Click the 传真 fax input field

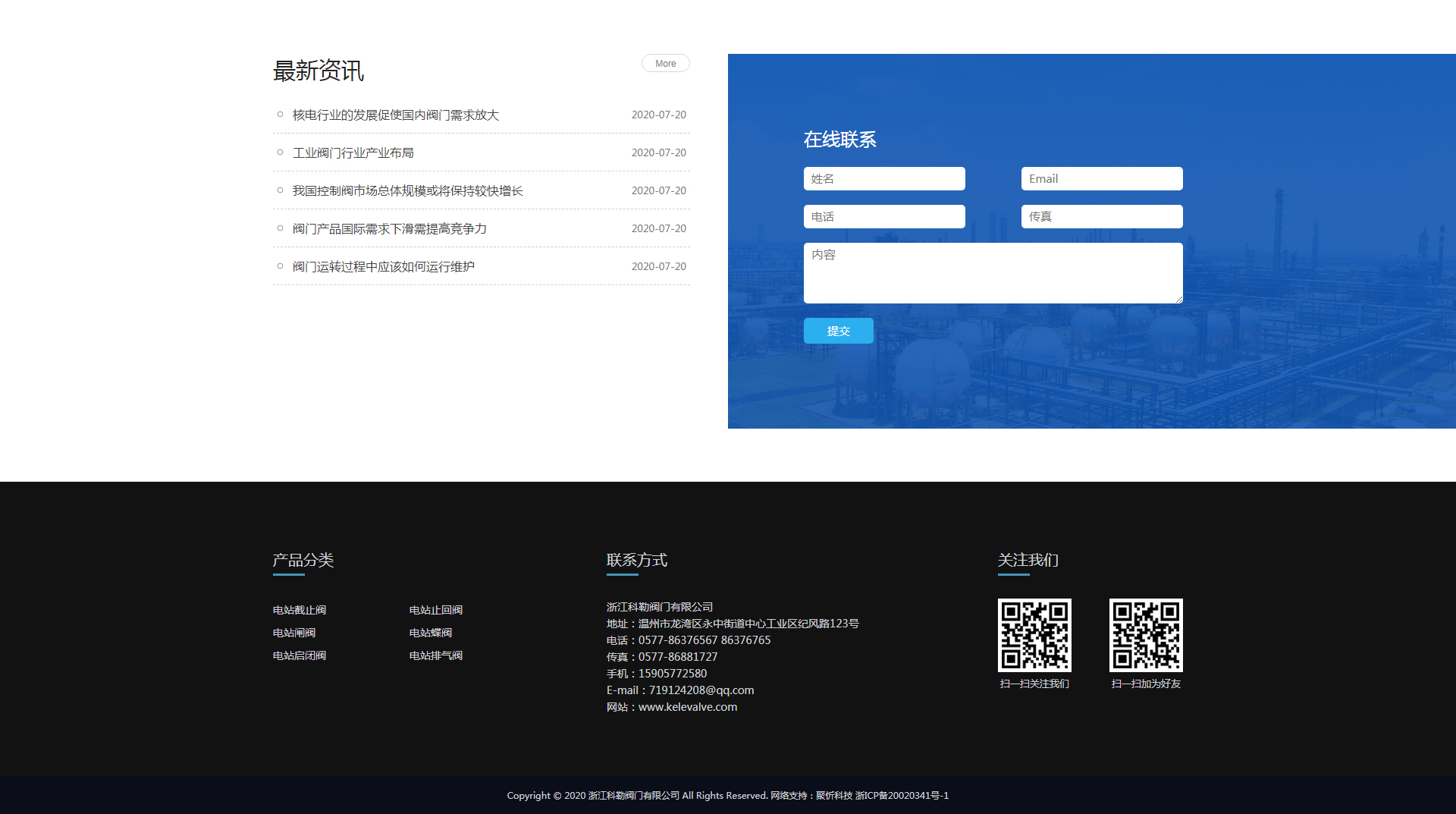coord(1101,217)
